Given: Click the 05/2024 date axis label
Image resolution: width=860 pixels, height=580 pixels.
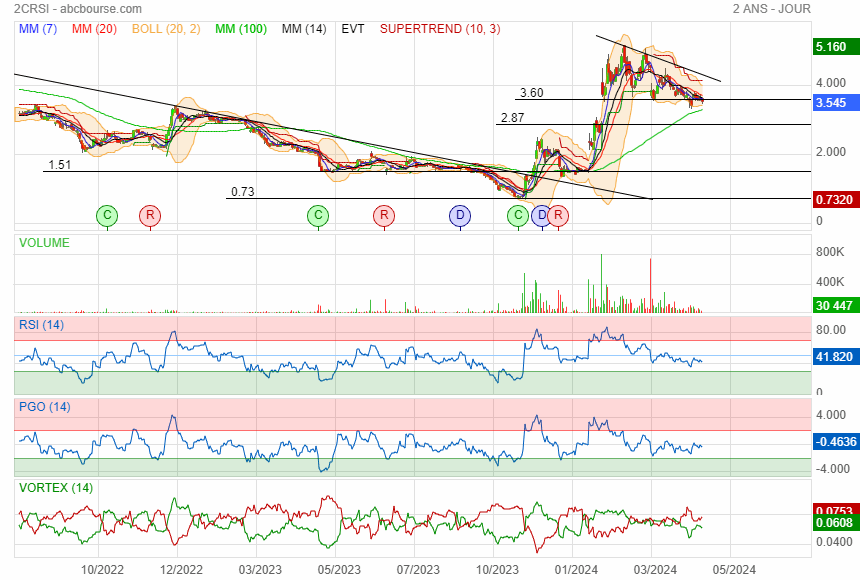Looking at the screenshot, I should pos(734,570).
